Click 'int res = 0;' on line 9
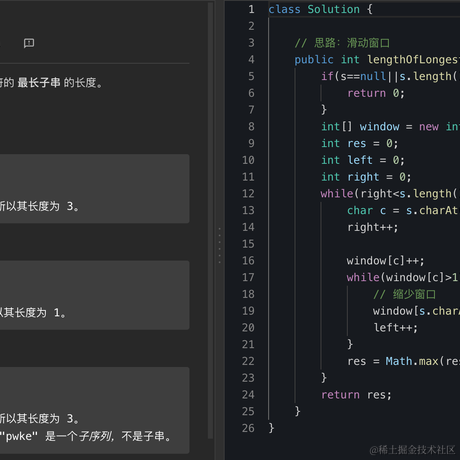The width and height of the screenshot is (460, 460). (359, 143)
